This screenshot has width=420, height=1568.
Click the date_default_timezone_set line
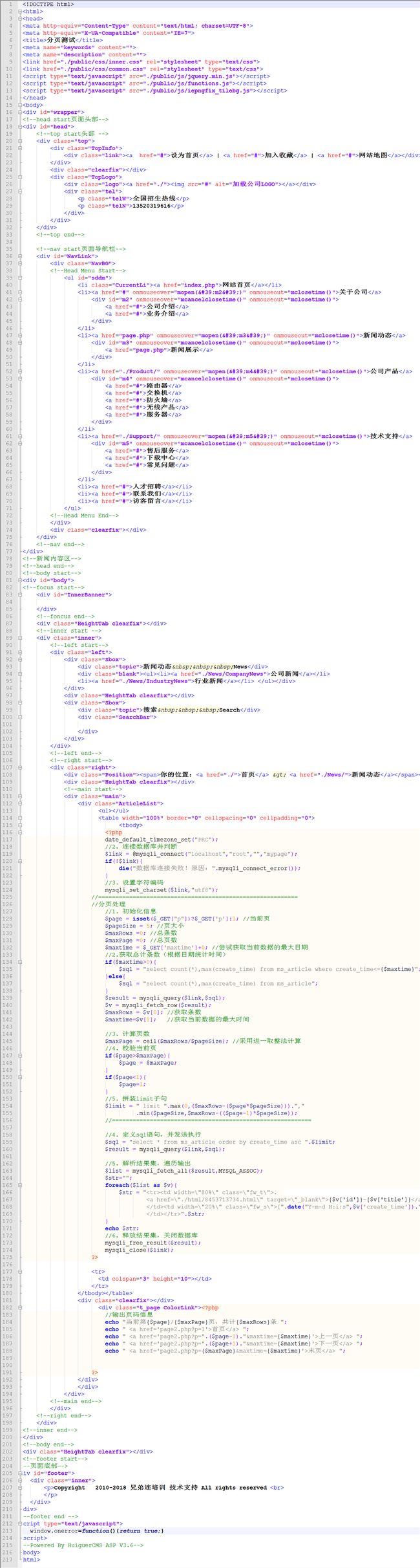(161, 840)
